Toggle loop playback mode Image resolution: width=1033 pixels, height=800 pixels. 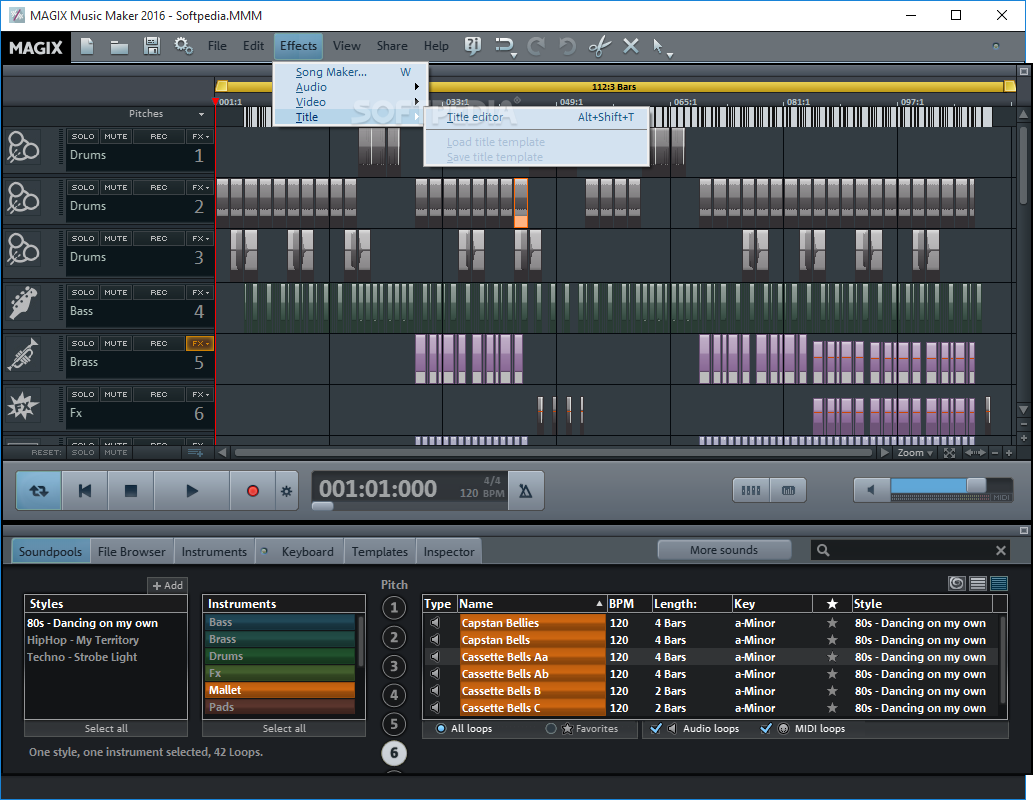(39, 490)
